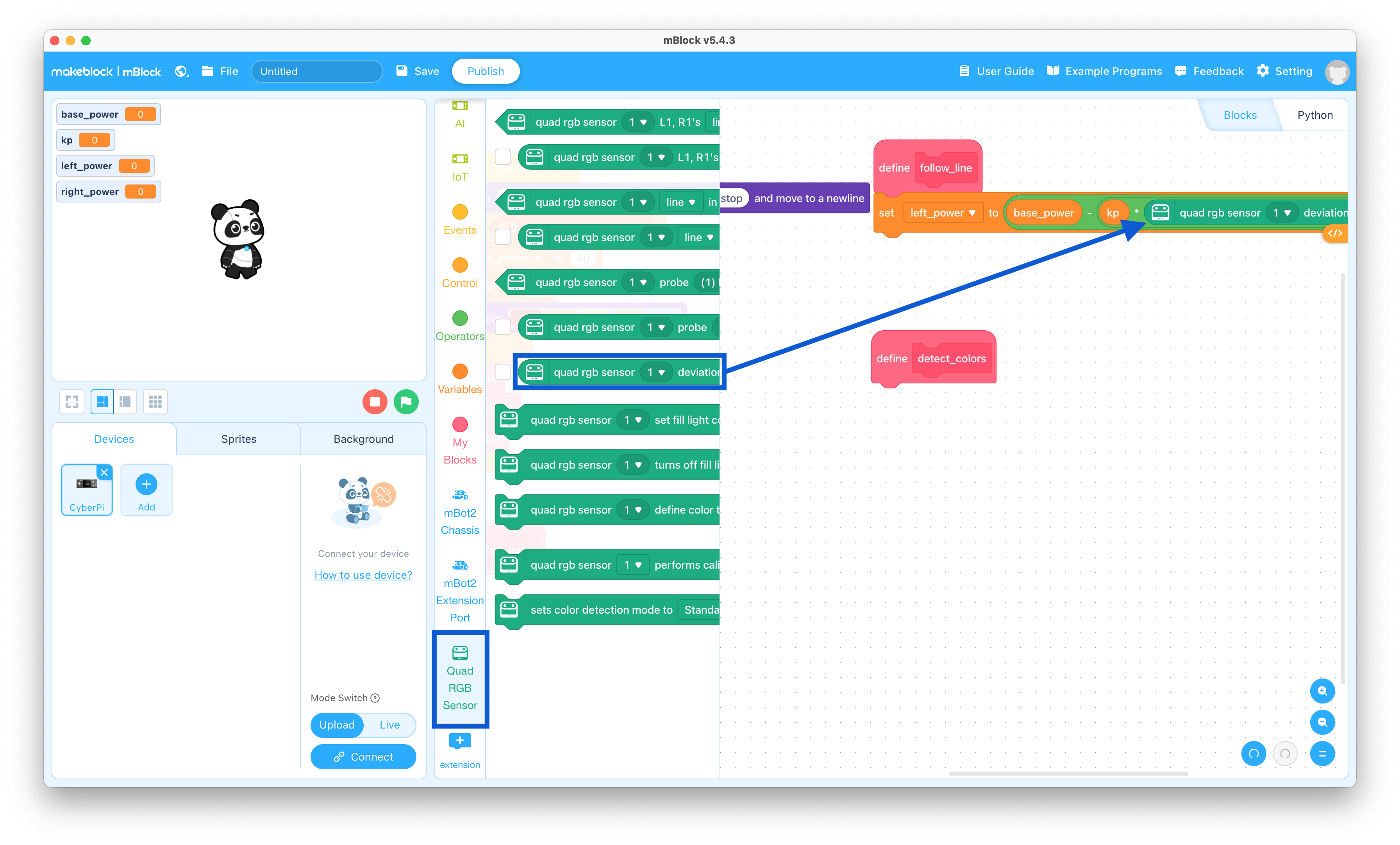Click the green flag run button

coord(406,402)
